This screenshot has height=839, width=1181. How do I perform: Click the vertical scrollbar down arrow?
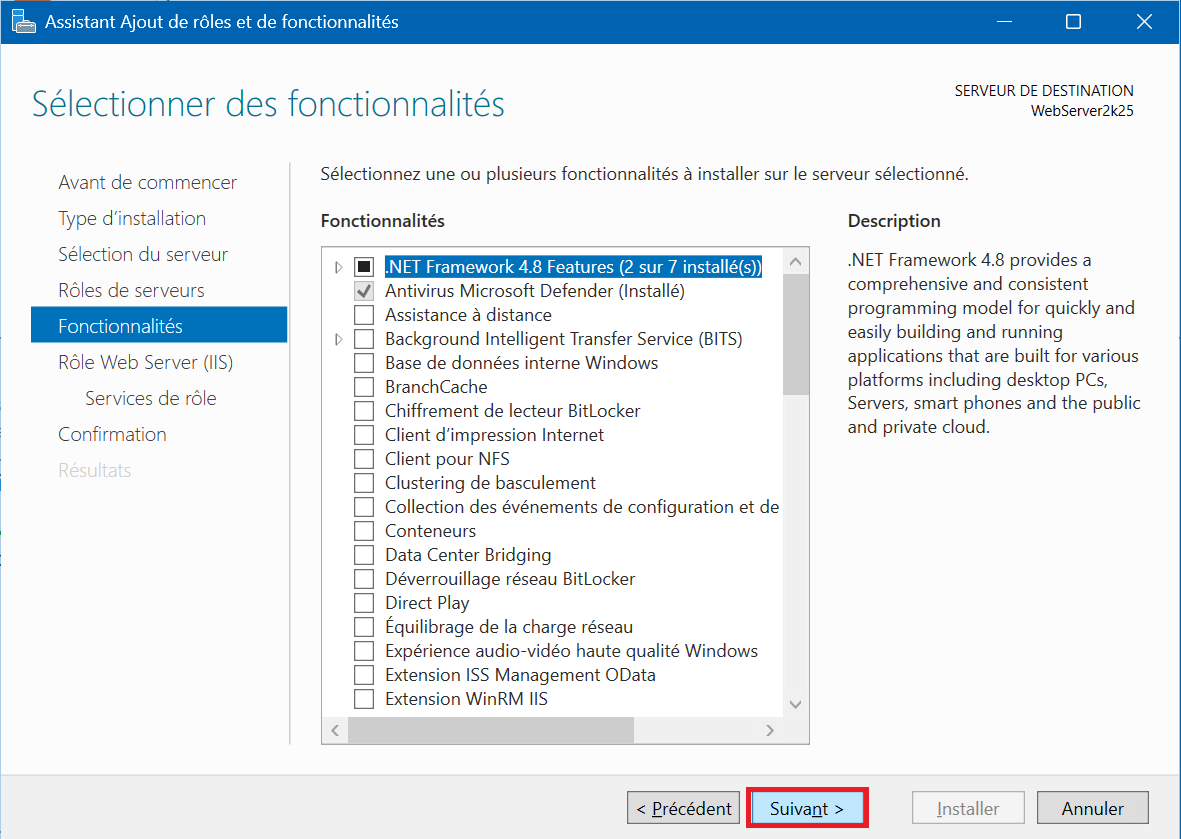click(796, 704)
